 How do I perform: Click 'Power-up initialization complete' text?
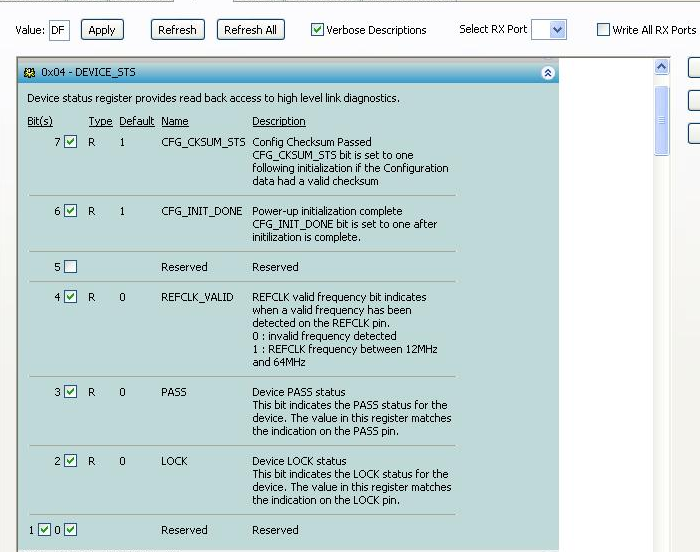click(x=327, y=211)
